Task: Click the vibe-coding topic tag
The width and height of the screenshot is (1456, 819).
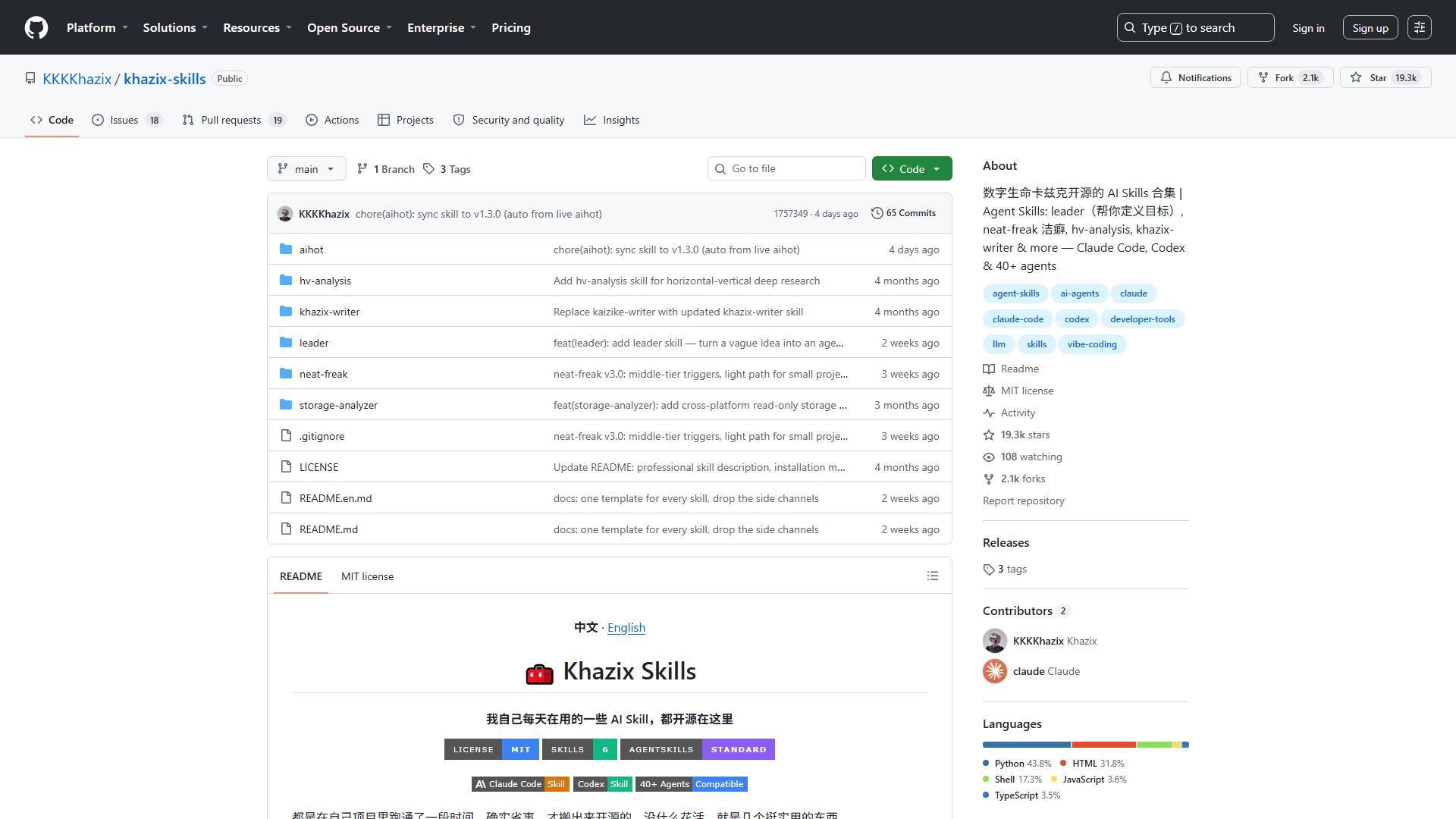Action: (x=1092, y=344)
